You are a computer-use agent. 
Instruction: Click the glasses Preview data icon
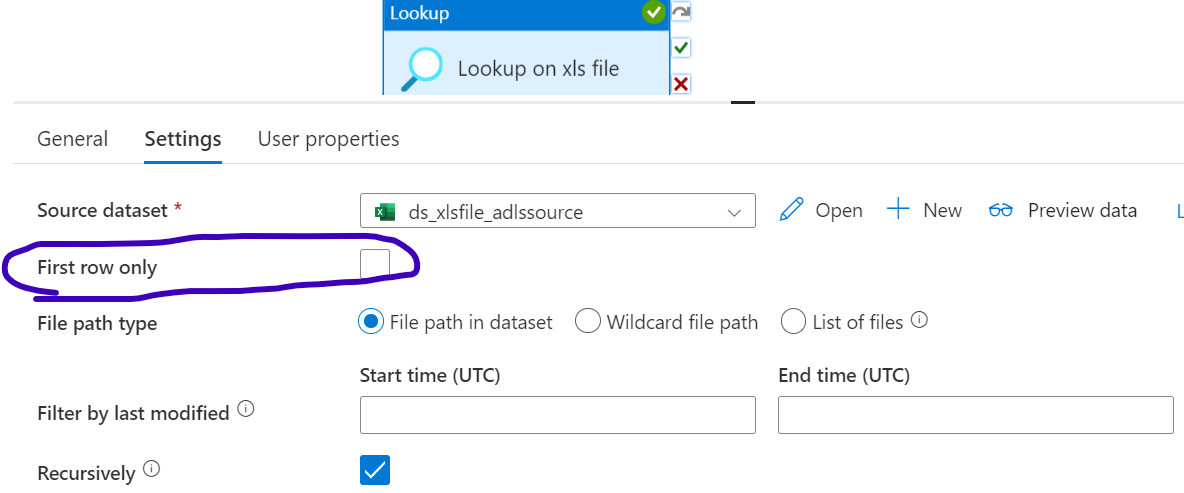[1001, 210]
